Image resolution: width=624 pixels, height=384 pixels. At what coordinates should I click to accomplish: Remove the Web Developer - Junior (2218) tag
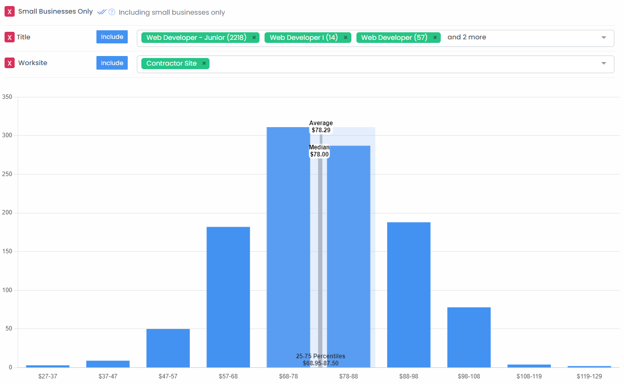(254, 37)
